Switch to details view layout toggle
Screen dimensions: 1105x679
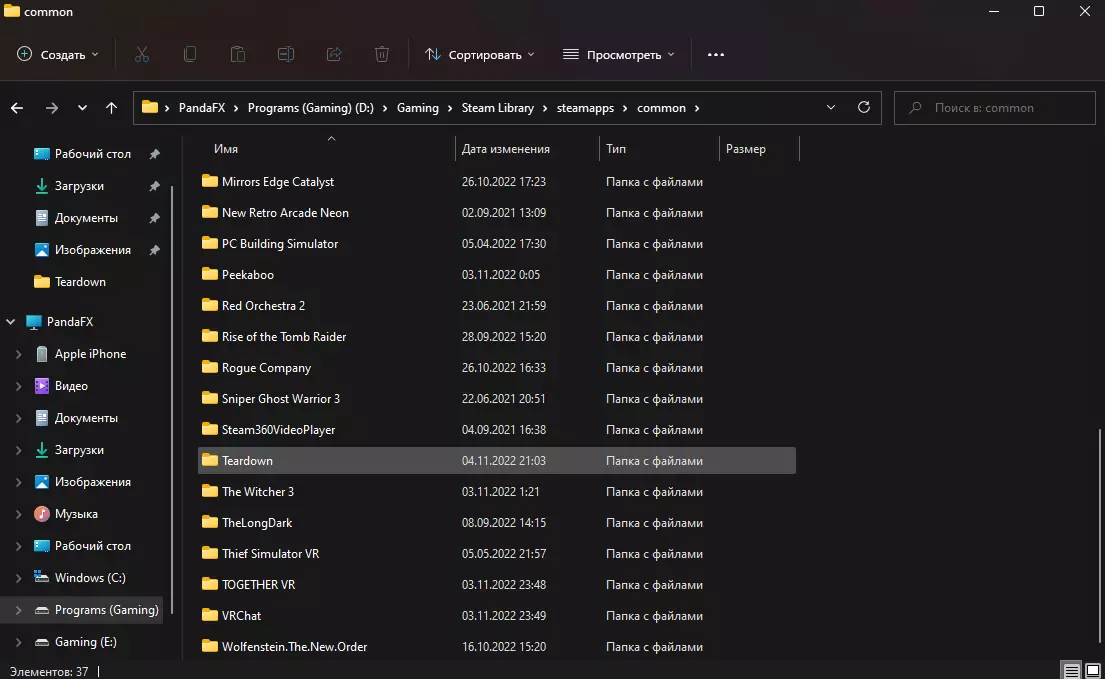(x=1071, y=670)
